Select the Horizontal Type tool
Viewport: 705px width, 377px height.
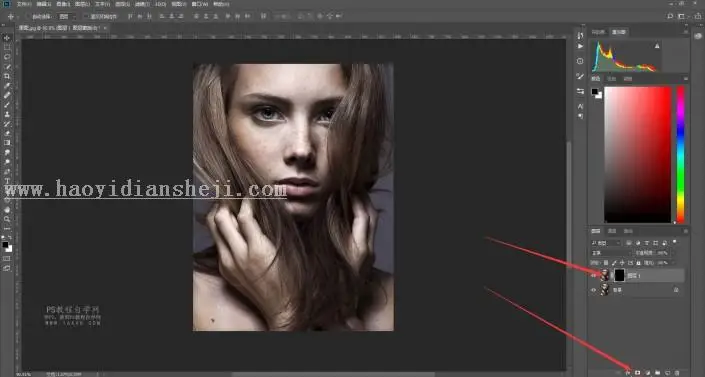click(7, 181)
